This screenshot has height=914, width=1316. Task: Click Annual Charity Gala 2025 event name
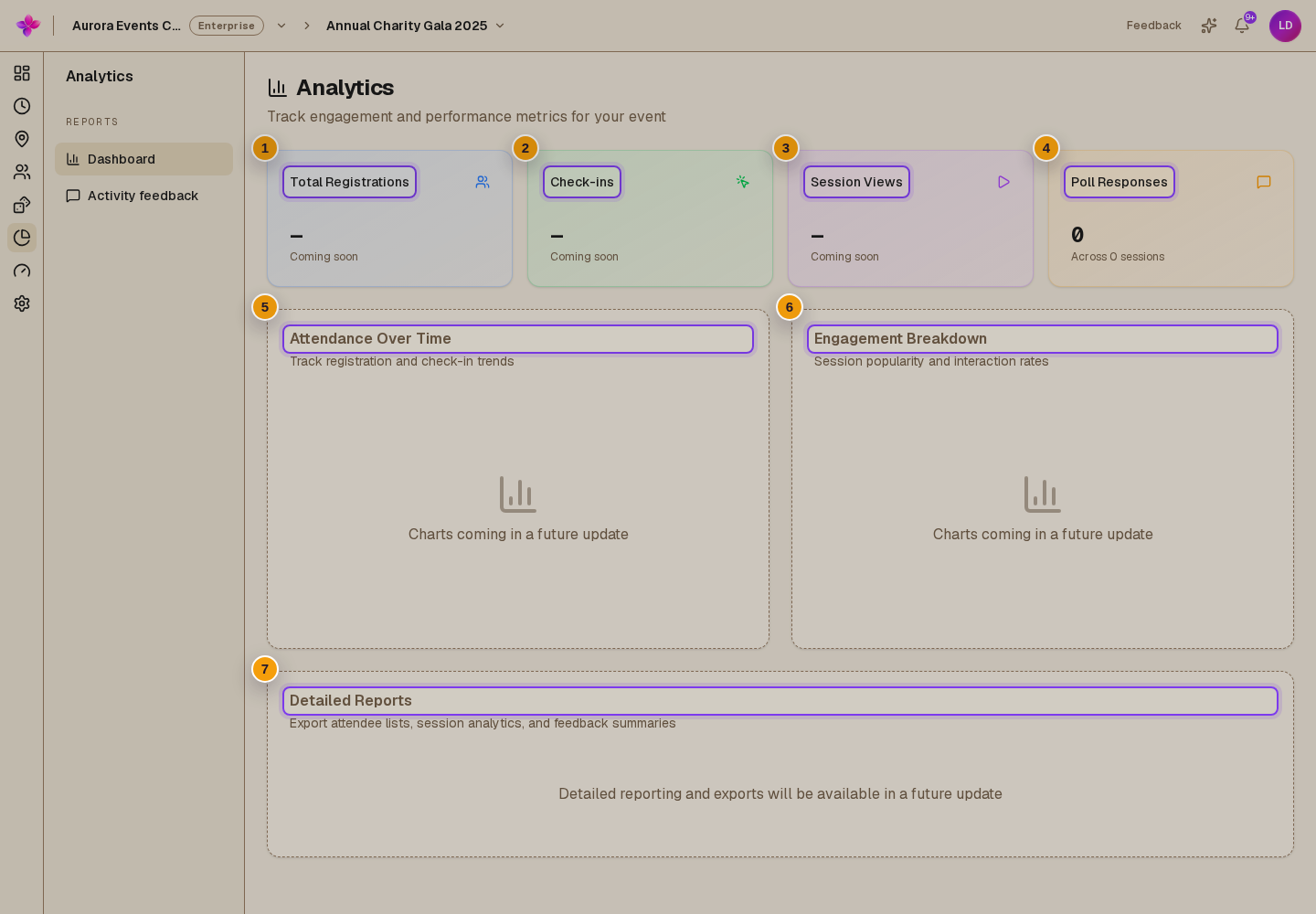407,26
